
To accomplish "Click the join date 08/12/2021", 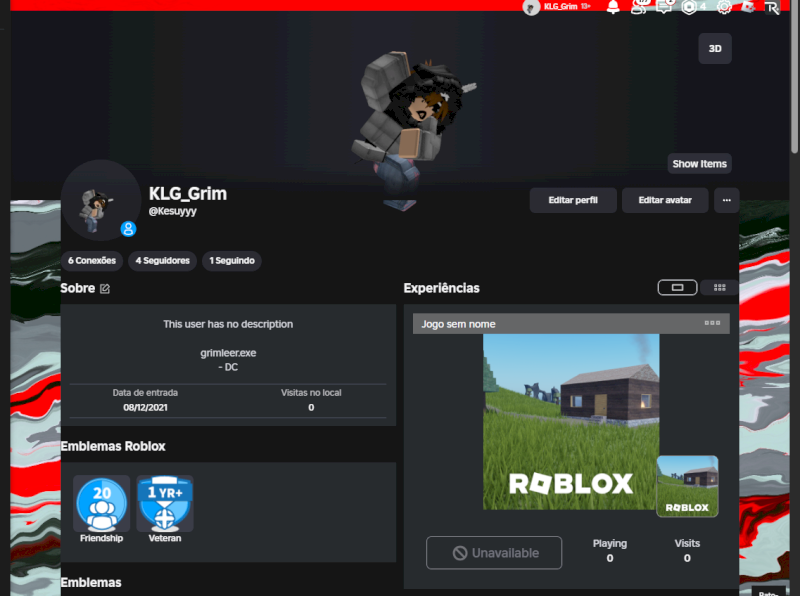I will (x=145, y=408).
